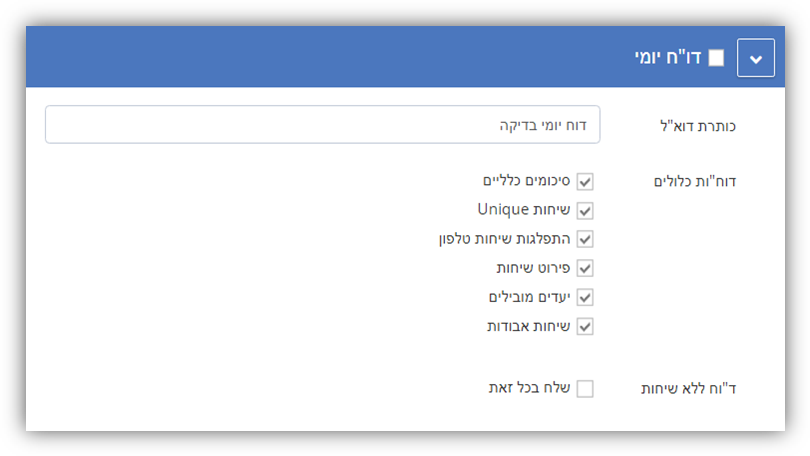Uncheck the יעדים מובילים checkbox
Viewport: 810px width, 456px height.
click(x=585, y=297)
